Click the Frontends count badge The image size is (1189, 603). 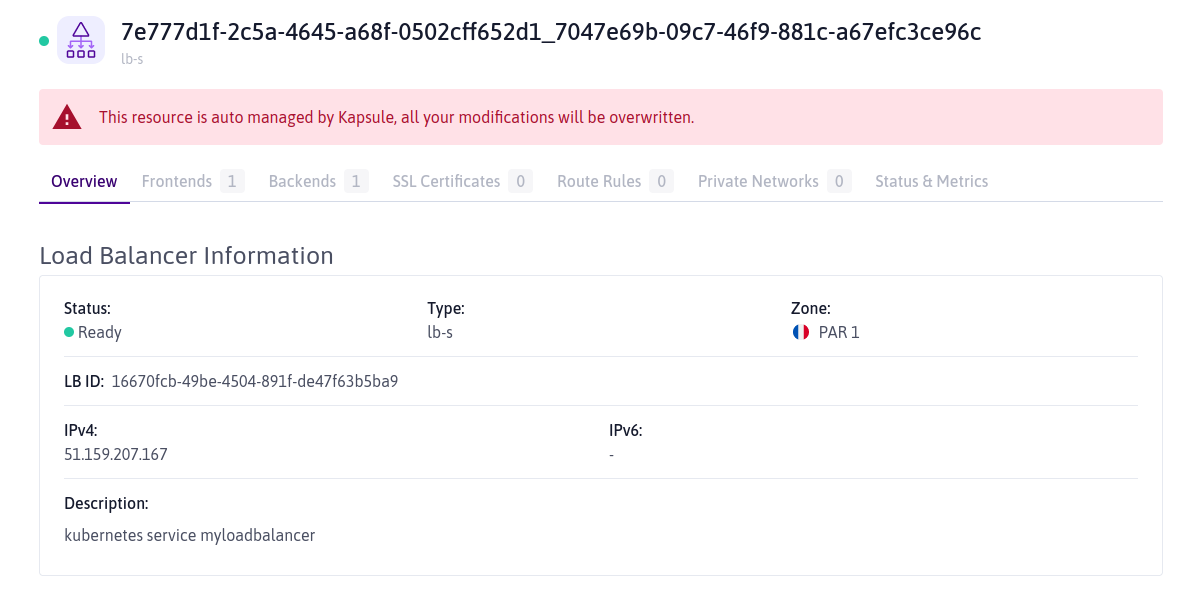[232, 181]
